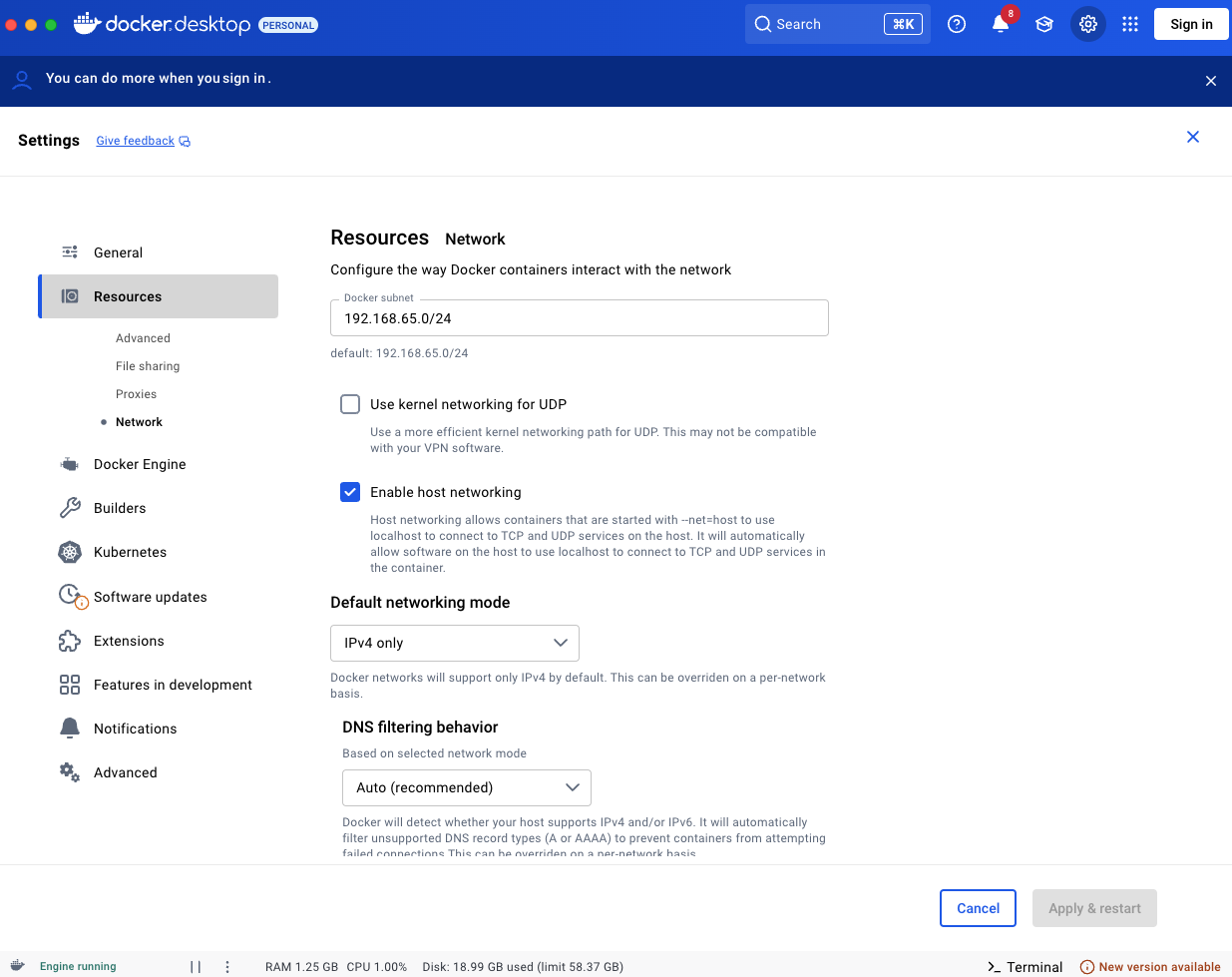Viewport: 1232px width, 977px height.
Task: Open the notifications bell icon
Action: point(1000,24)
